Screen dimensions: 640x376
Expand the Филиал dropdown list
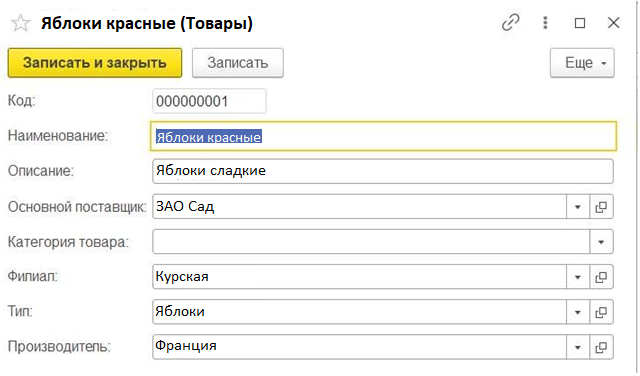[578, 277]
